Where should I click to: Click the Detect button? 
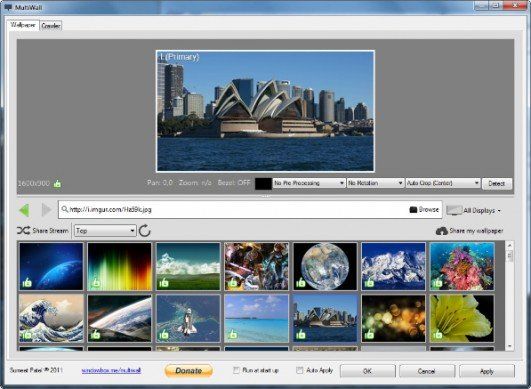click(x=497, y=183)
